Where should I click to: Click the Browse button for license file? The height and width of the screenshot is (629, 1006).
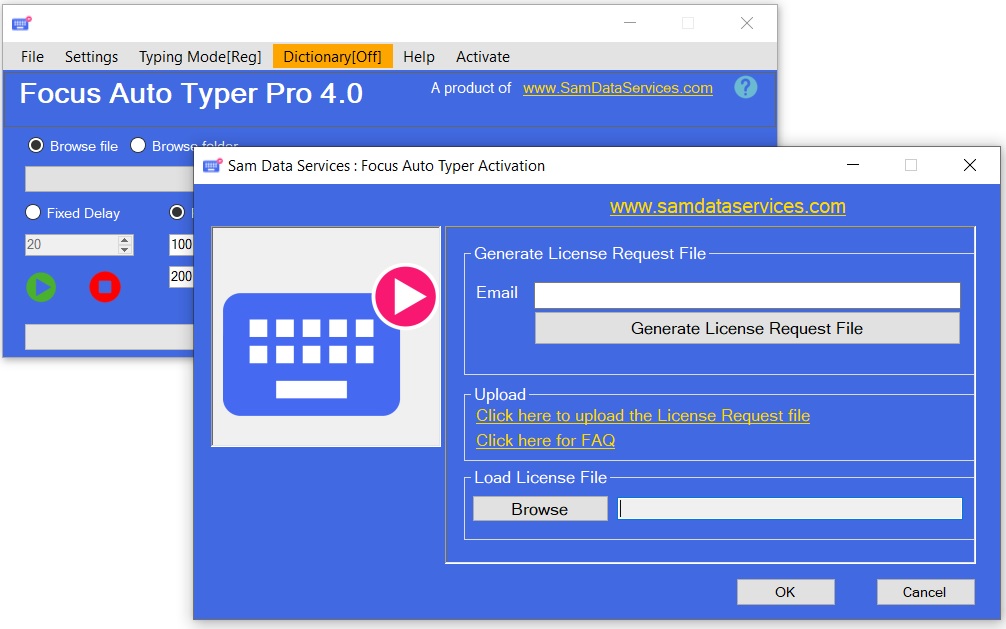[x=540, y=509]
